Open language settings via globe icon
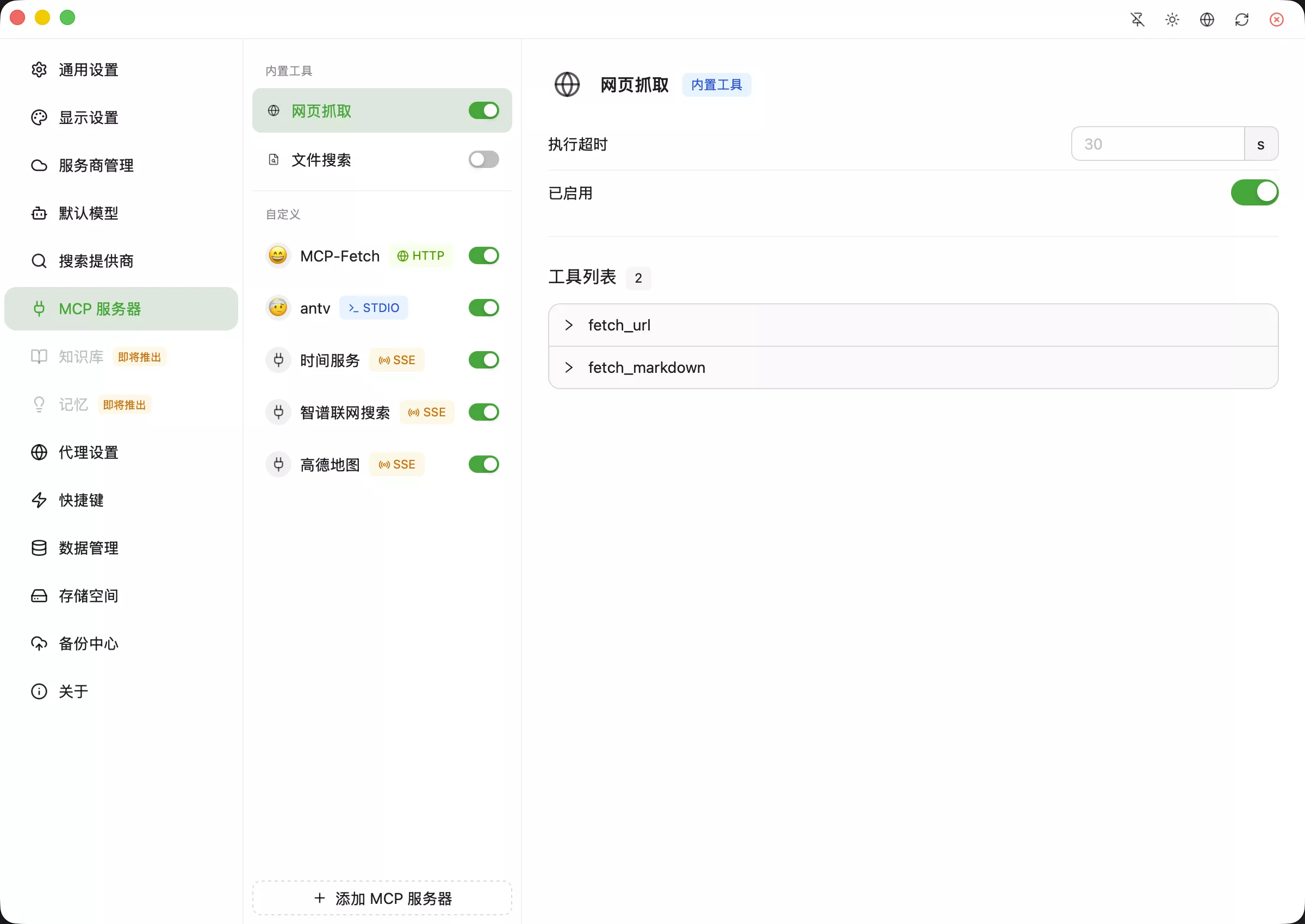 click(x=1207, y=20)
